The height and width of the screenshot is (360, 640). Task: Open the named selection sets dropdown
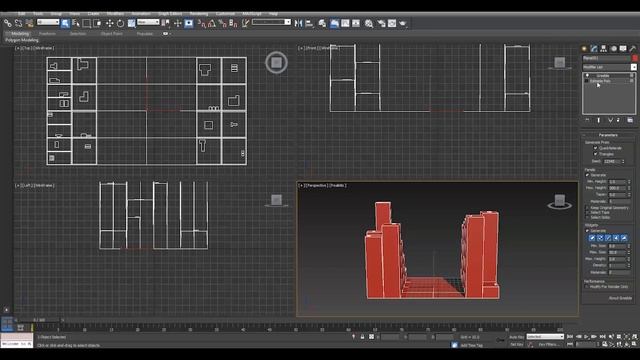[271, 22]
